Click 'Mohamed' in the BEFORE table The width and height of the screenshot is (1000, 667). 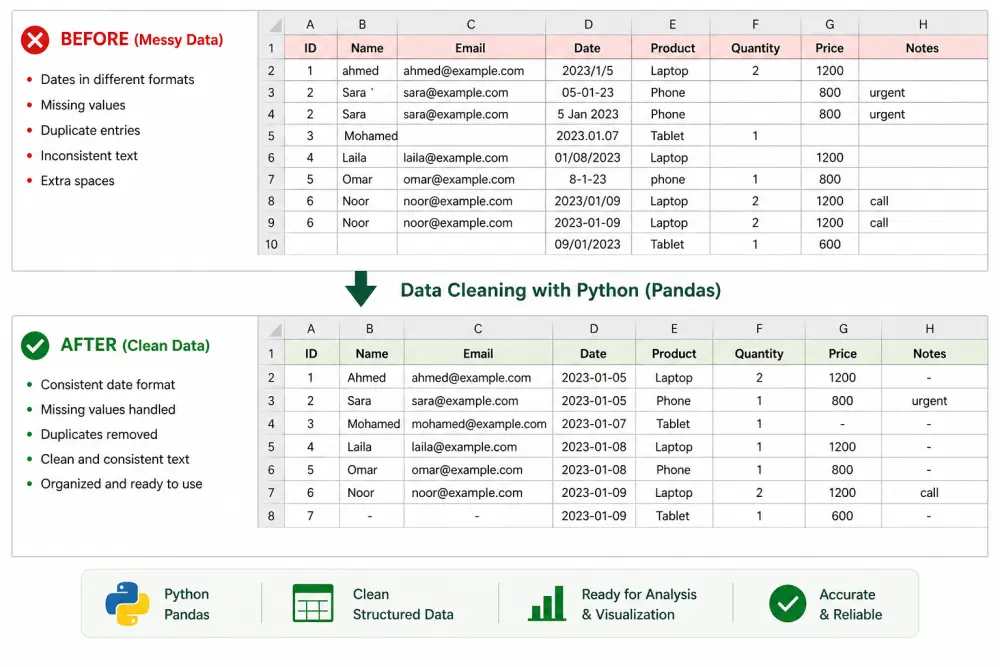(371, 136)
